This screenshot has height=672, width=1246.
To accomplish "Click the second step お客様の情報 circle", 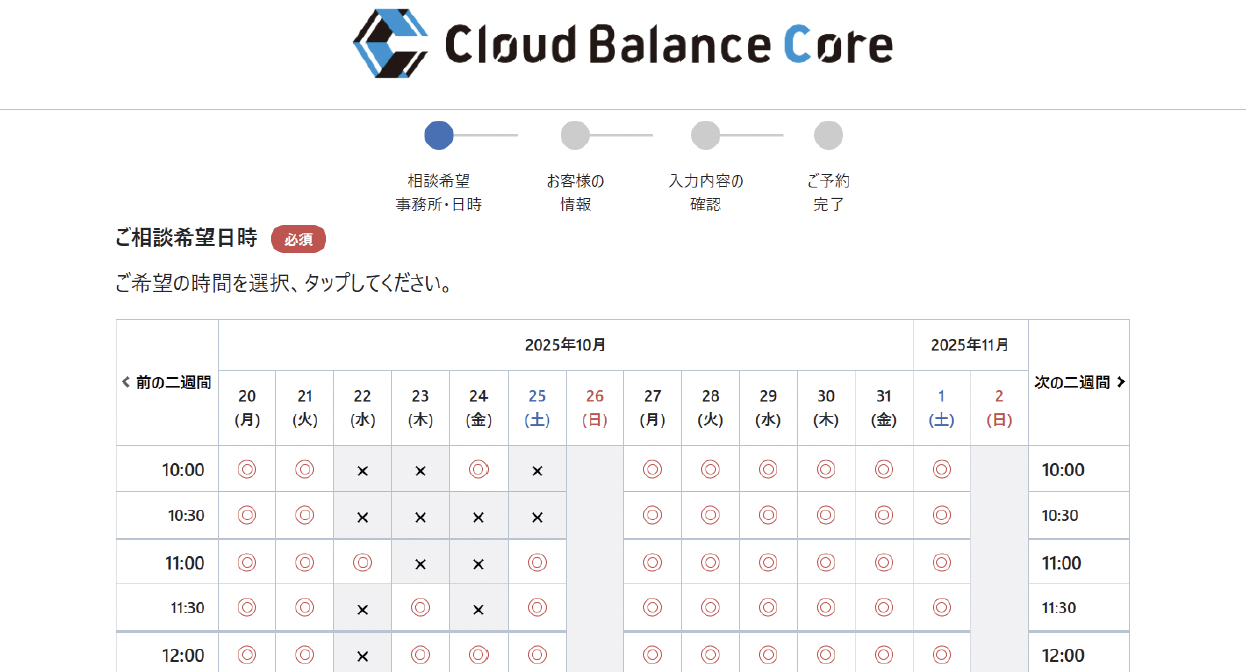I will point(575,135).
